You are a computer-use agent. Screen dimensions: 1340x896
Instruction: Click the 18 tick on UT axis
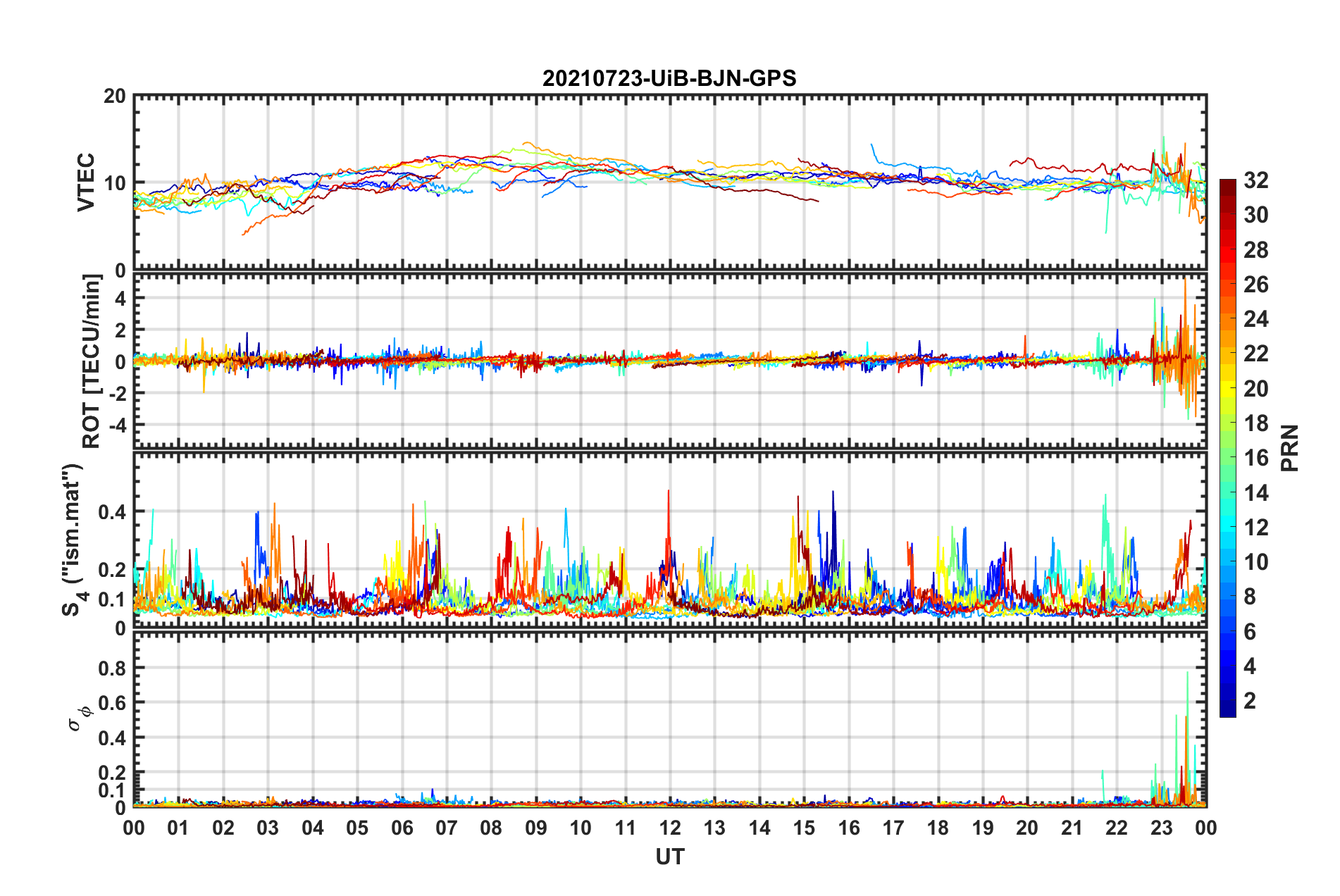click(938, 828)
